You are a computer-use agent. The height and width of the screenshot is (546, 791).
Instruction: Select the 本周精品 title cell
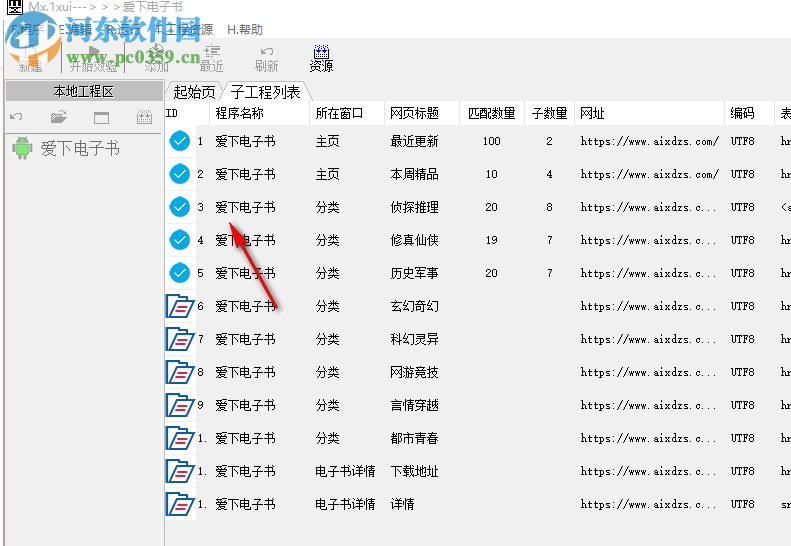pyautogui.click(x=414, y=174)
